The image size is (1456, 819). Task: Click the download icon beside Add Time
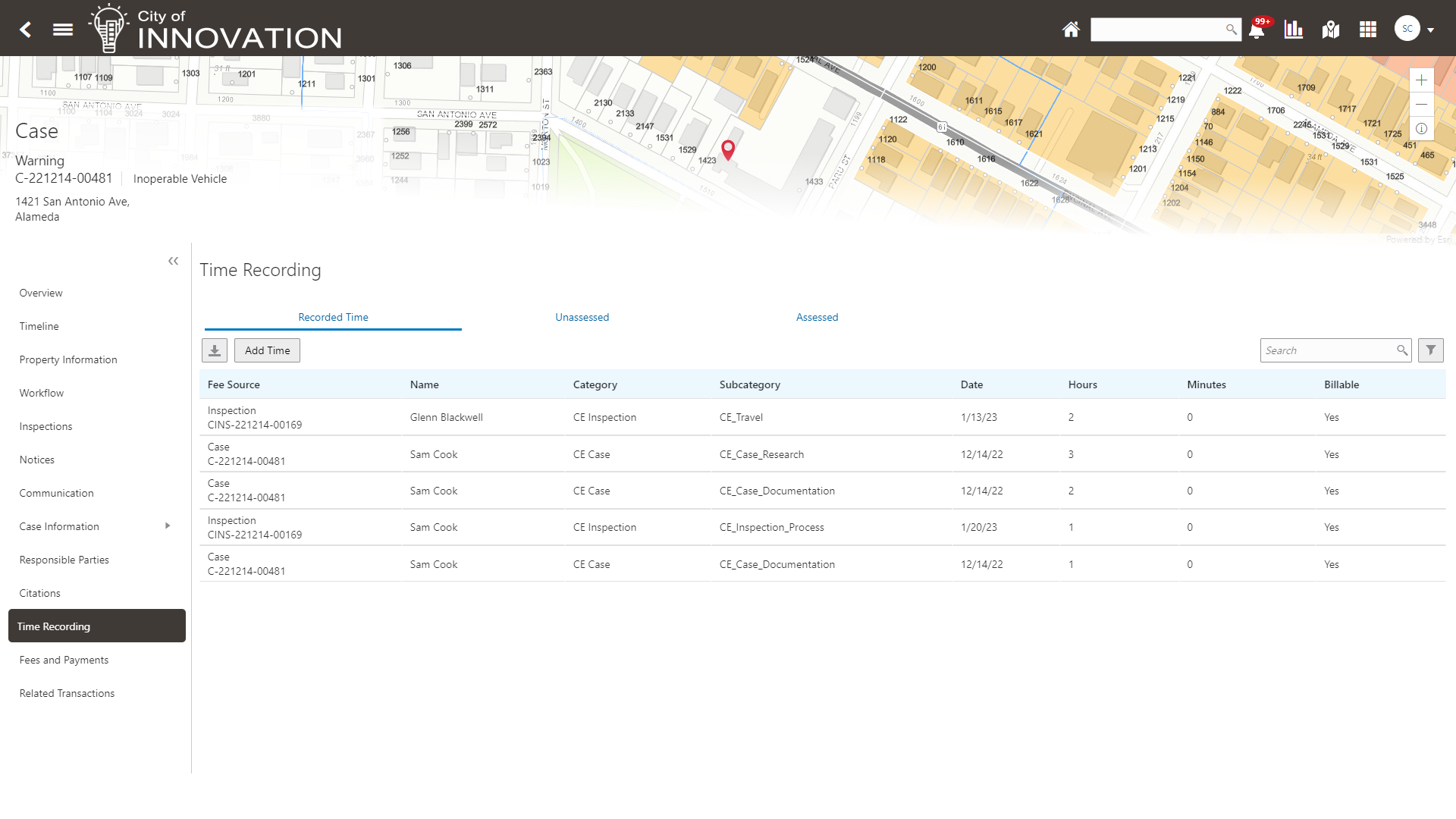[215, 350]
